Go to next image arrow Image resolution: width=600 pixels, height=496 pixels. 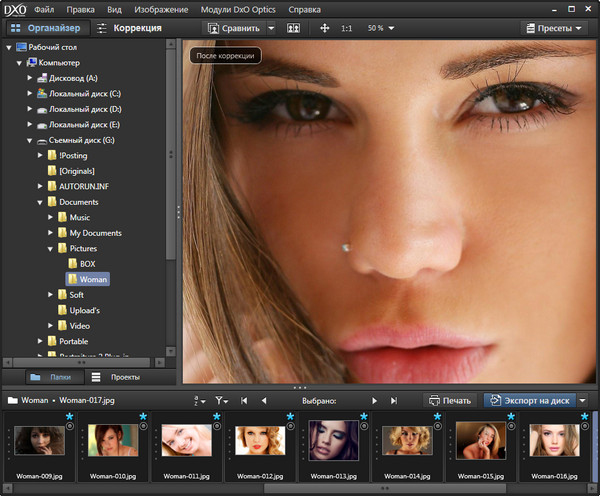[374, 400]
